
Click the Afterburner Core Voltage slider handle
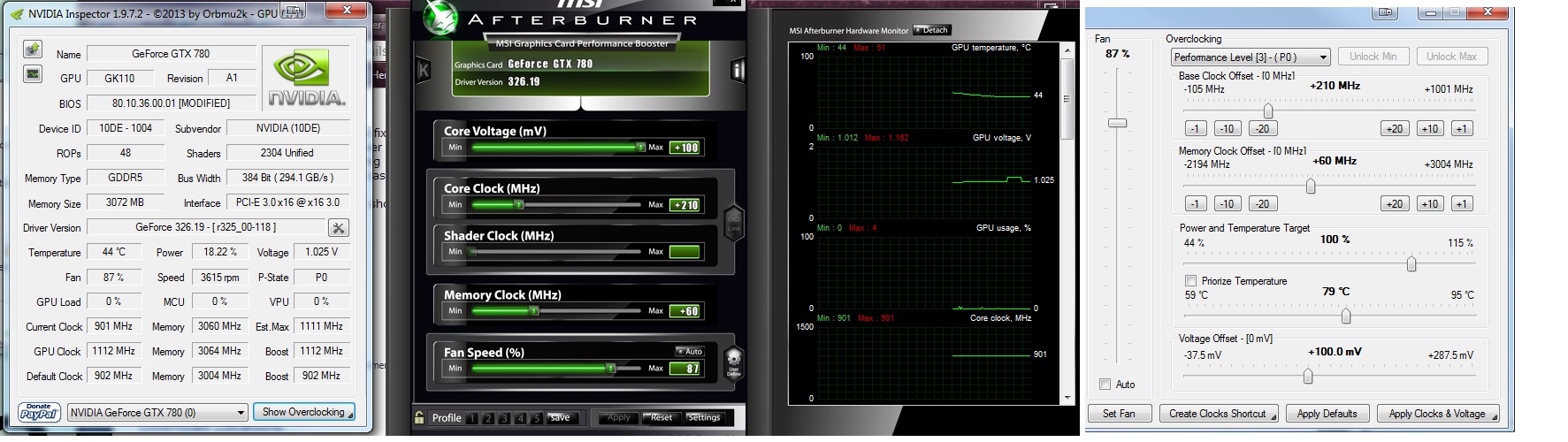coord(640,148)
